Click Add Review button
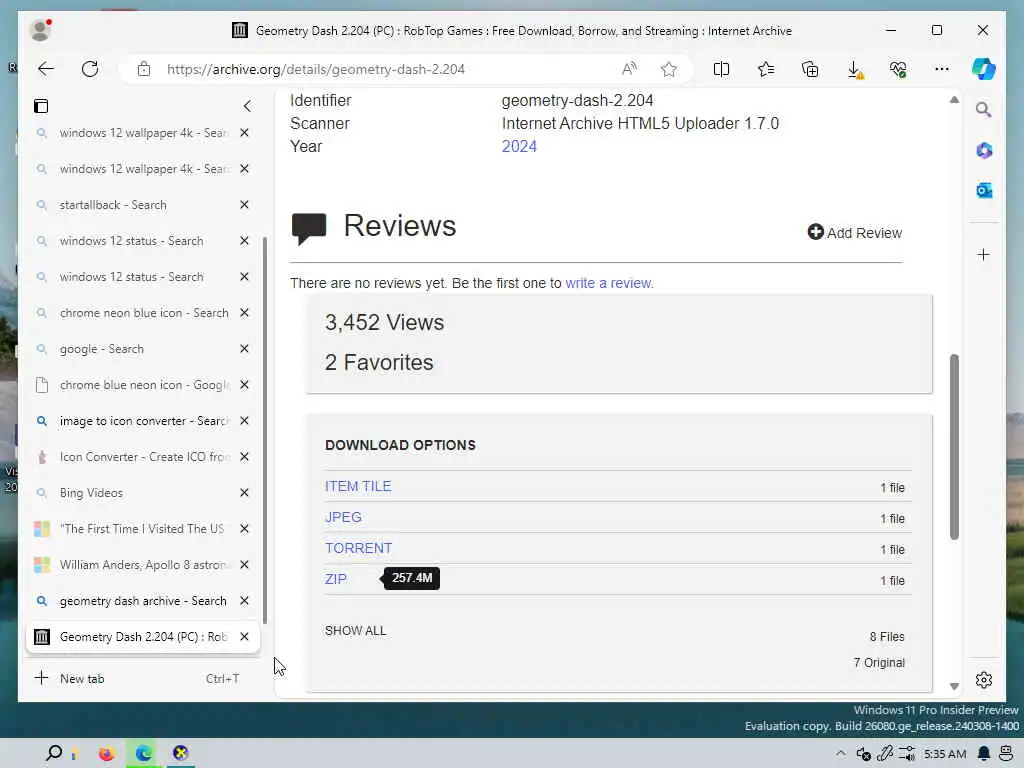The image size is (1024, 768). point(855,232)
